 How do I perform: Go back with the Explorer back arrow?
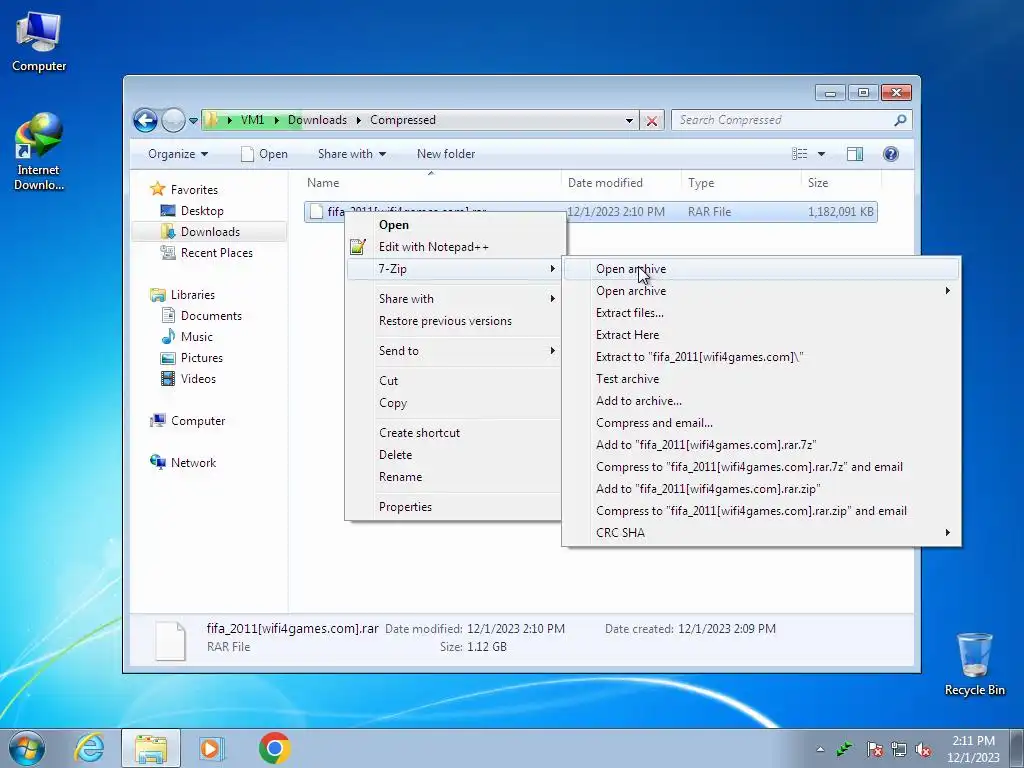(x=145, y=120)
